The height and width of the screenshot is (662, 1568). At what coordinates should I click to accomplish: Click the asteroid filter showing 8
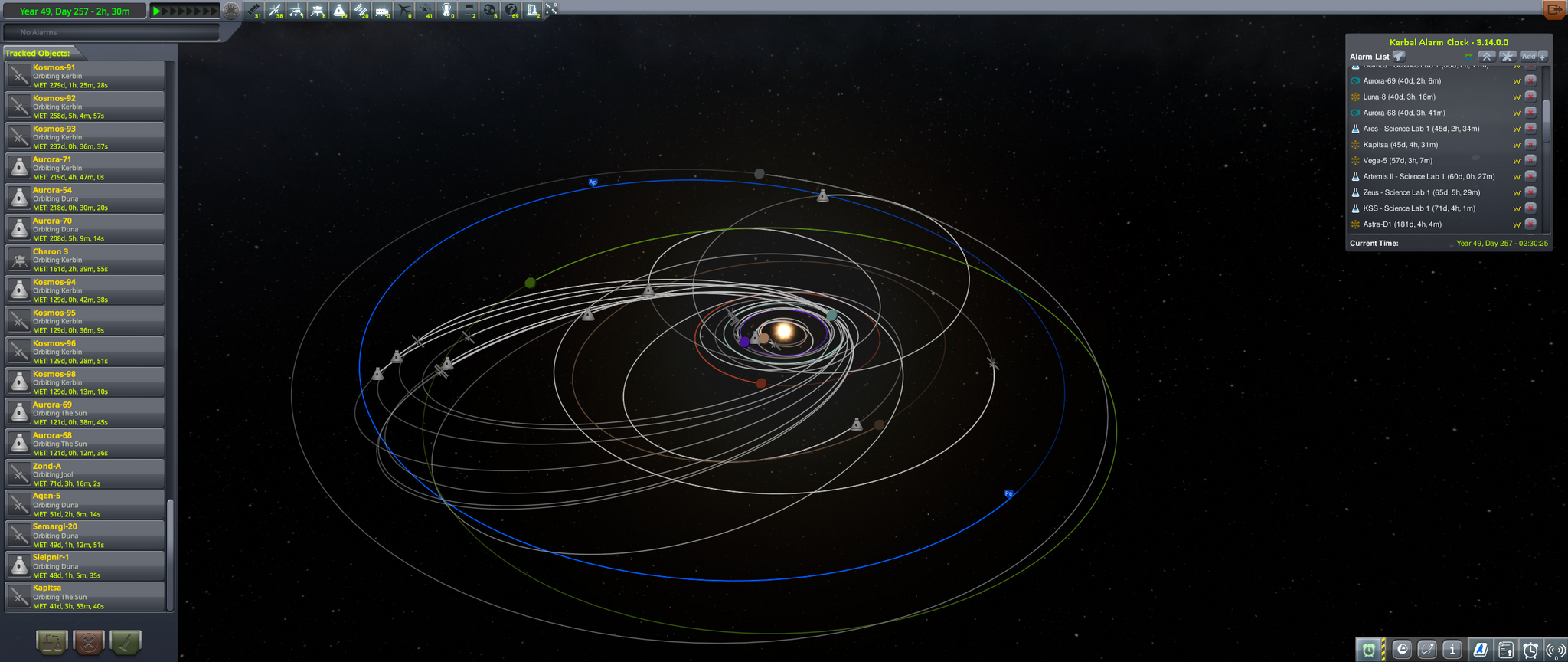pyautogui.click(x=489, y=11)
